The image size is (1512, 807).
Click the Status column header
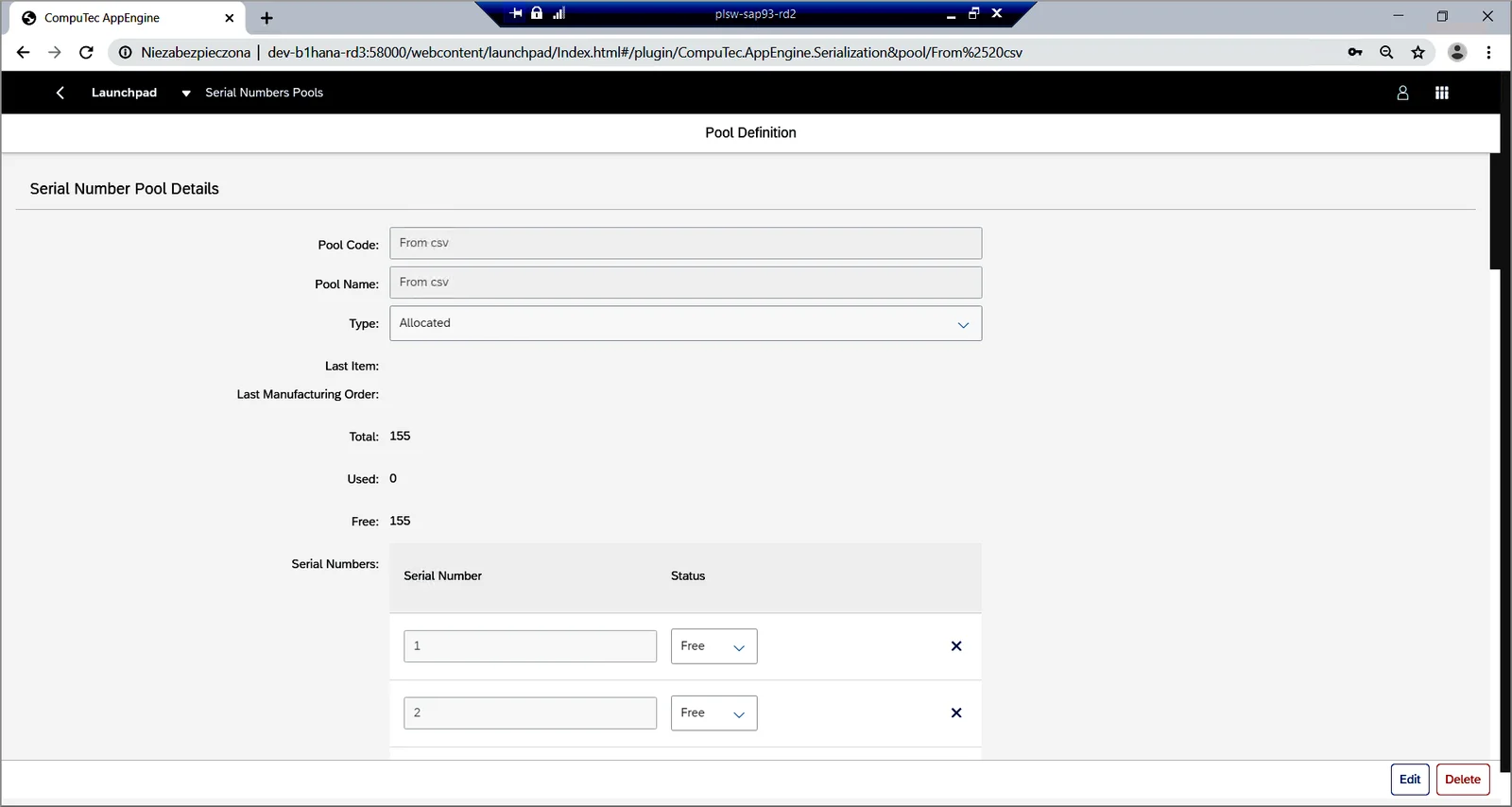[x=688, y=576]
